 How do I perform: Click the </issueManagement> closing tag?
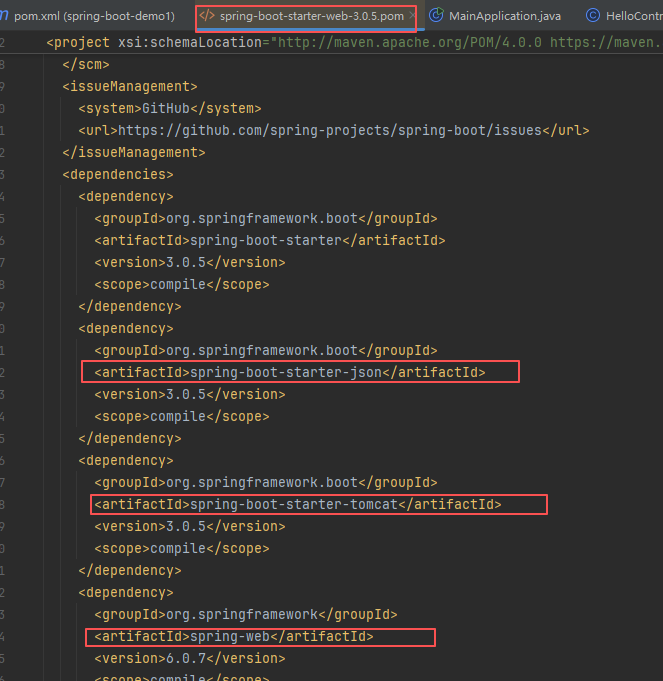(x=134, y=152)
